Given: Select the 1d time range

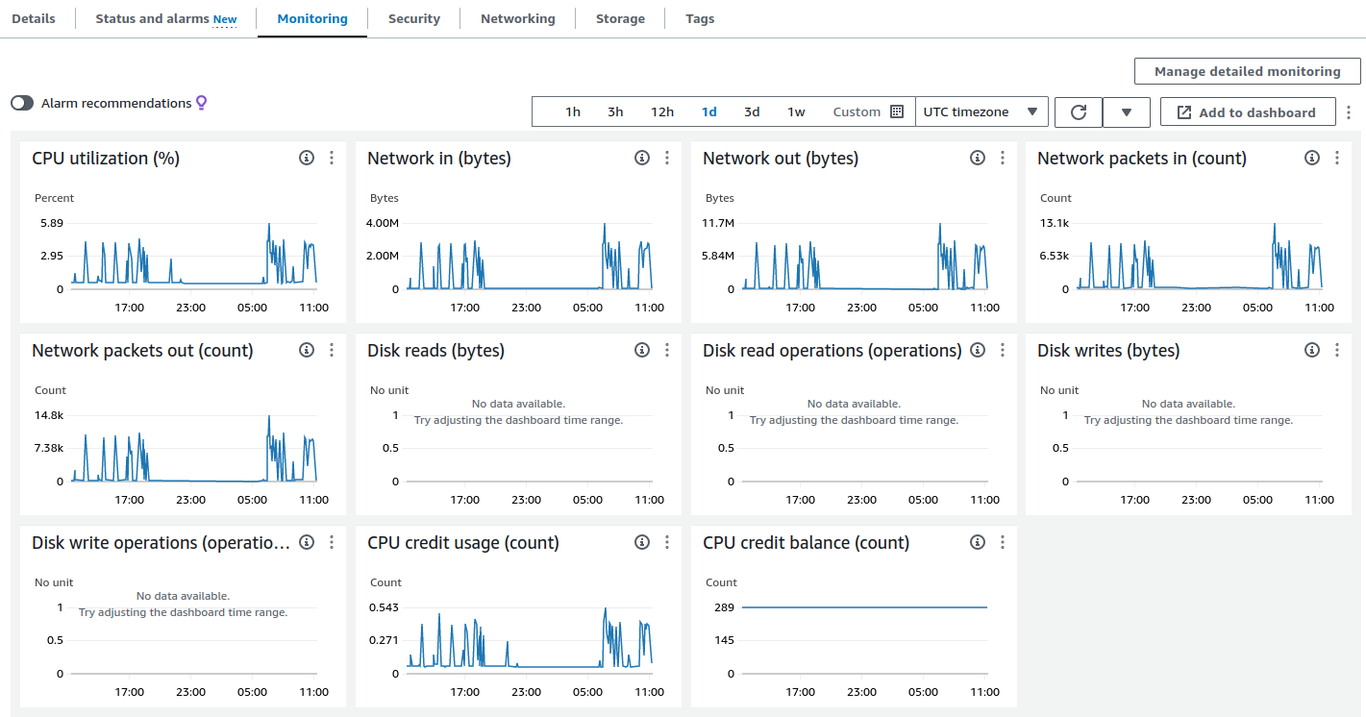Looking at the screenshot, I should point(709,112).
